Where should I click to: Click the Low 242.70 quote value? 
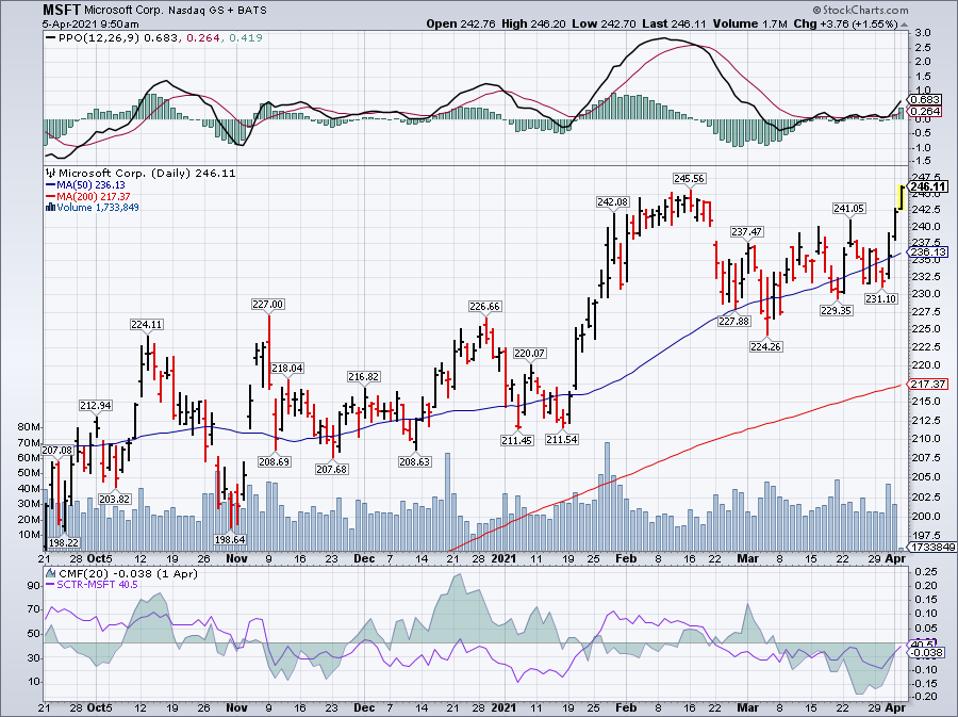pos(606,24)
